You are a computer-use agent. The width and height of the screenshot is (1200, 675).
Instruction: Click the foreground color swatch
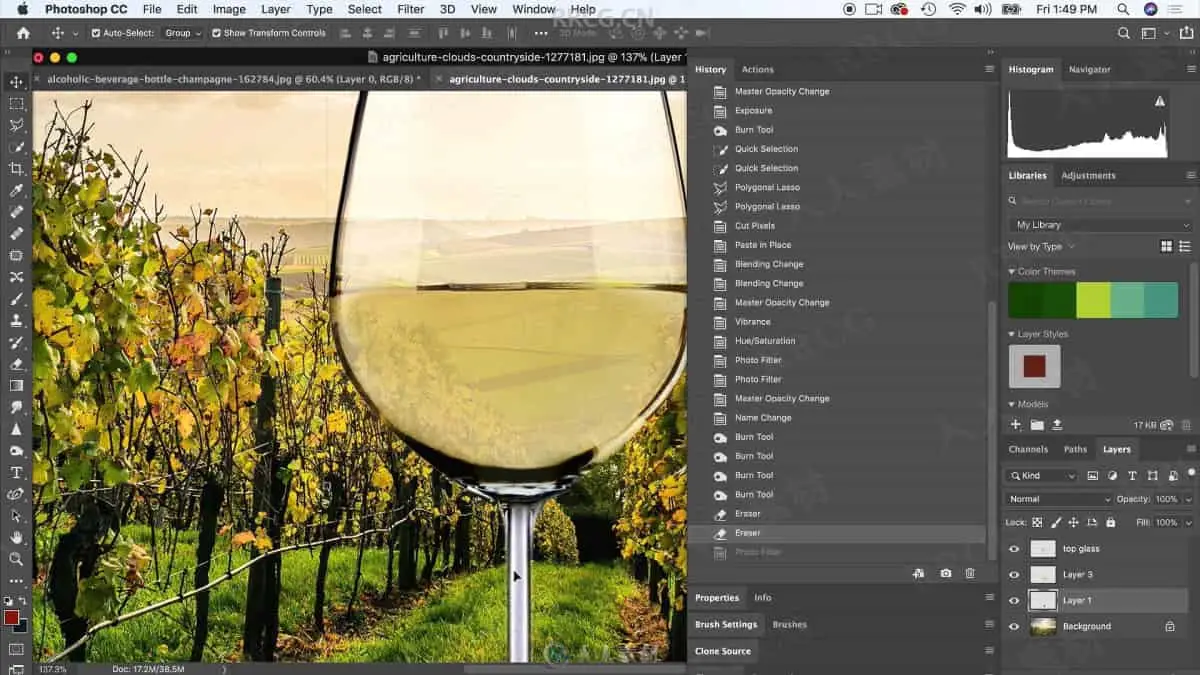point(11,618)
